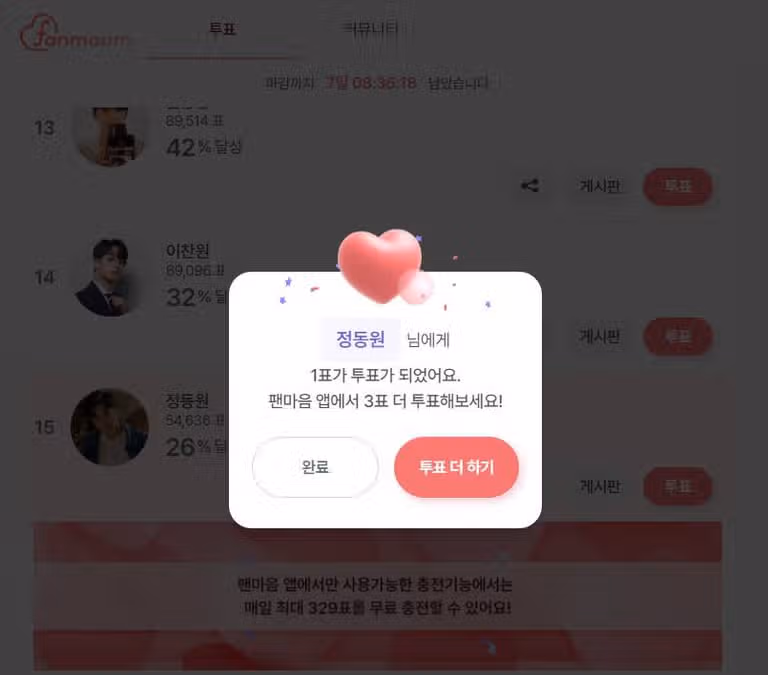Click 투표 더 하기 button
Image resolution: width=768 pixels, height=675 pixels.
456,467
